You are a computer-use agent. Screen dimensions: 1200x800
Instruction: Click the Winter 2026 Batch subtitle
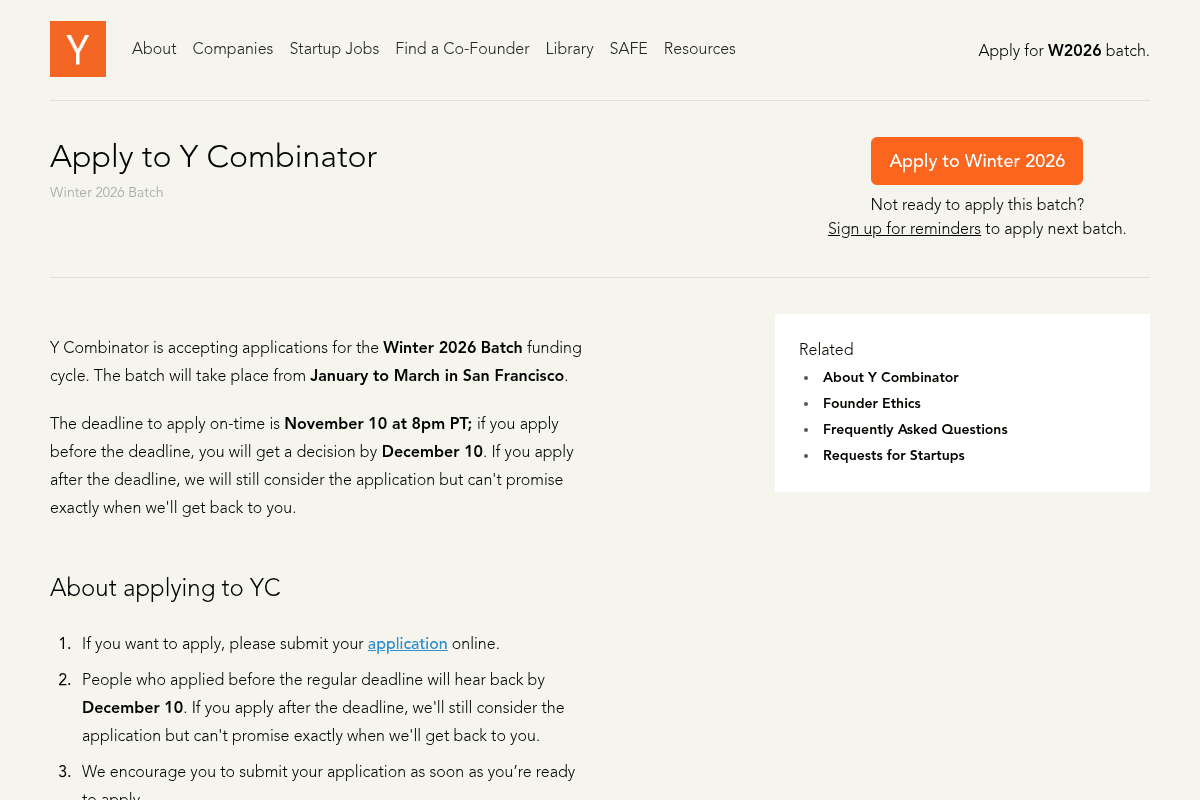click(x=106, y=192)
